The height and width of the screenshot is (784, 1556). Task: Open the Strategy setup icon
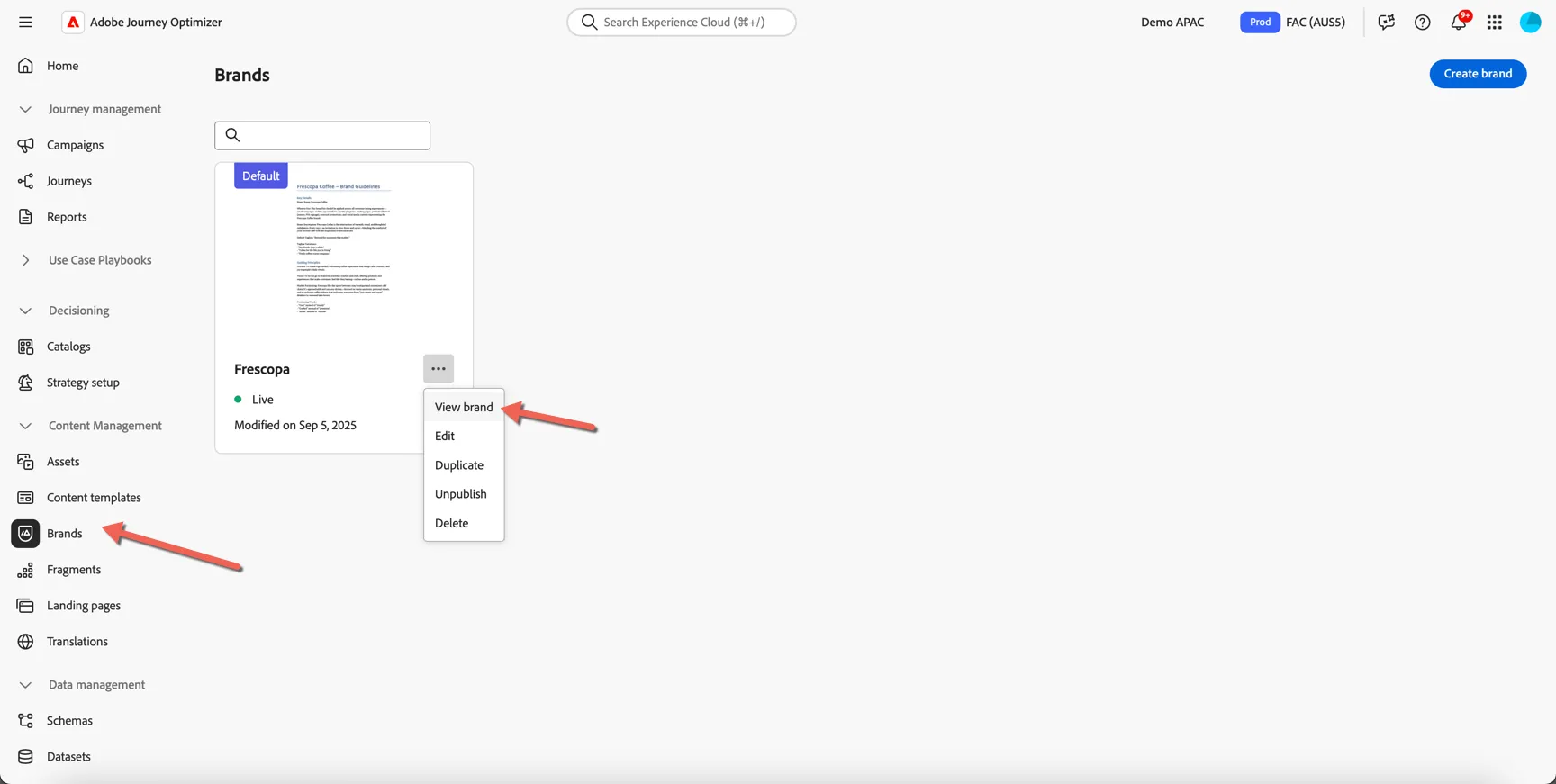pos(25,383)
